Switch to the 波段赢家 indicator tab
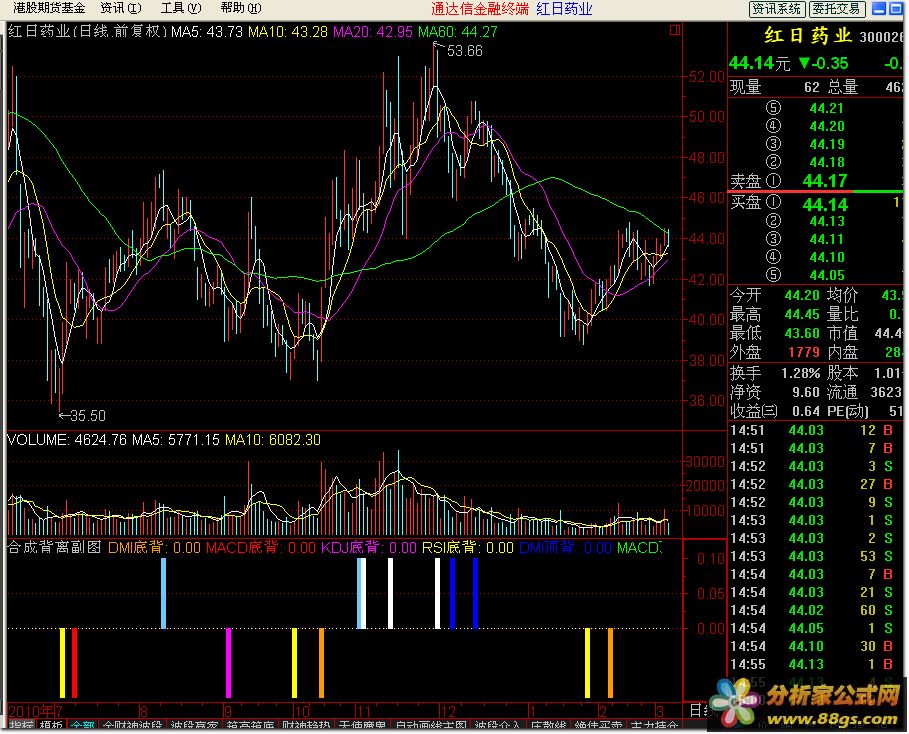The image size is (909, 734). coord(194,725)
